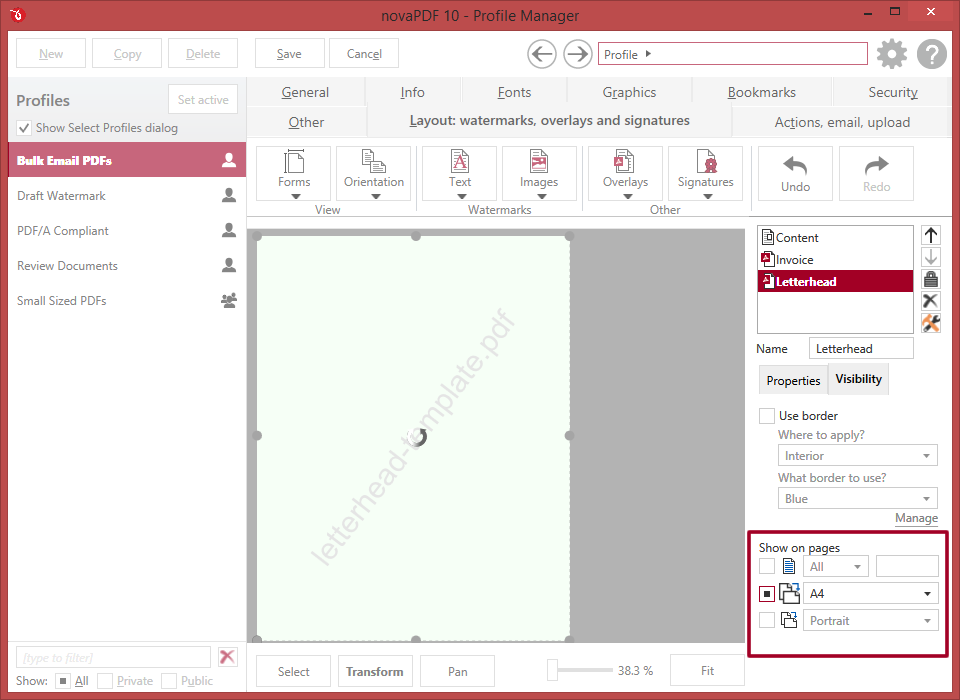Click the Fit zoom button
960x700 pixels.
click(x=707, y=671)
